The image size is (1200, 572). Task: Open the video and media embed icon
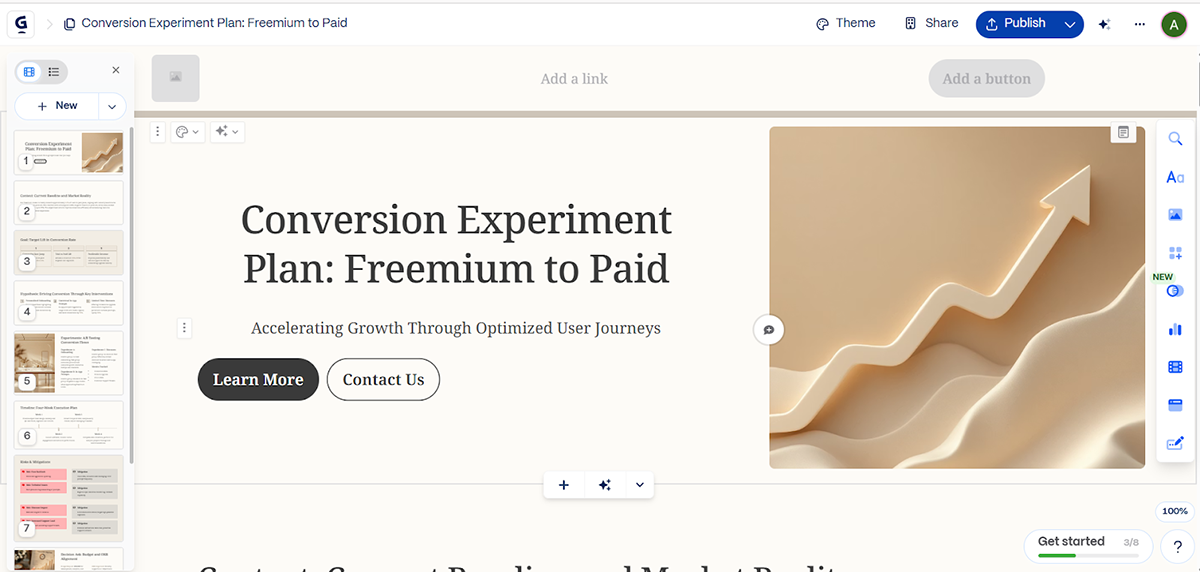1175,367
